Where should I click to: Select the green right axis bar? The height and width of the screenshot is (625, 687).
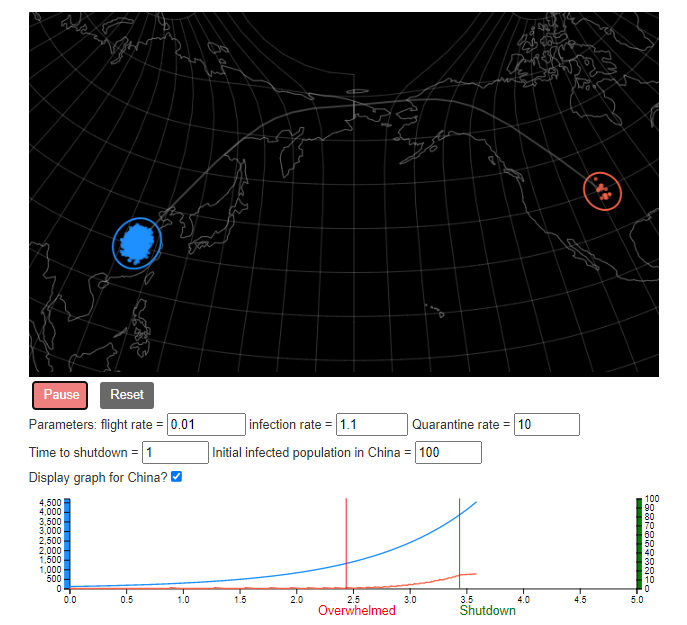click(x=639, y=543)
